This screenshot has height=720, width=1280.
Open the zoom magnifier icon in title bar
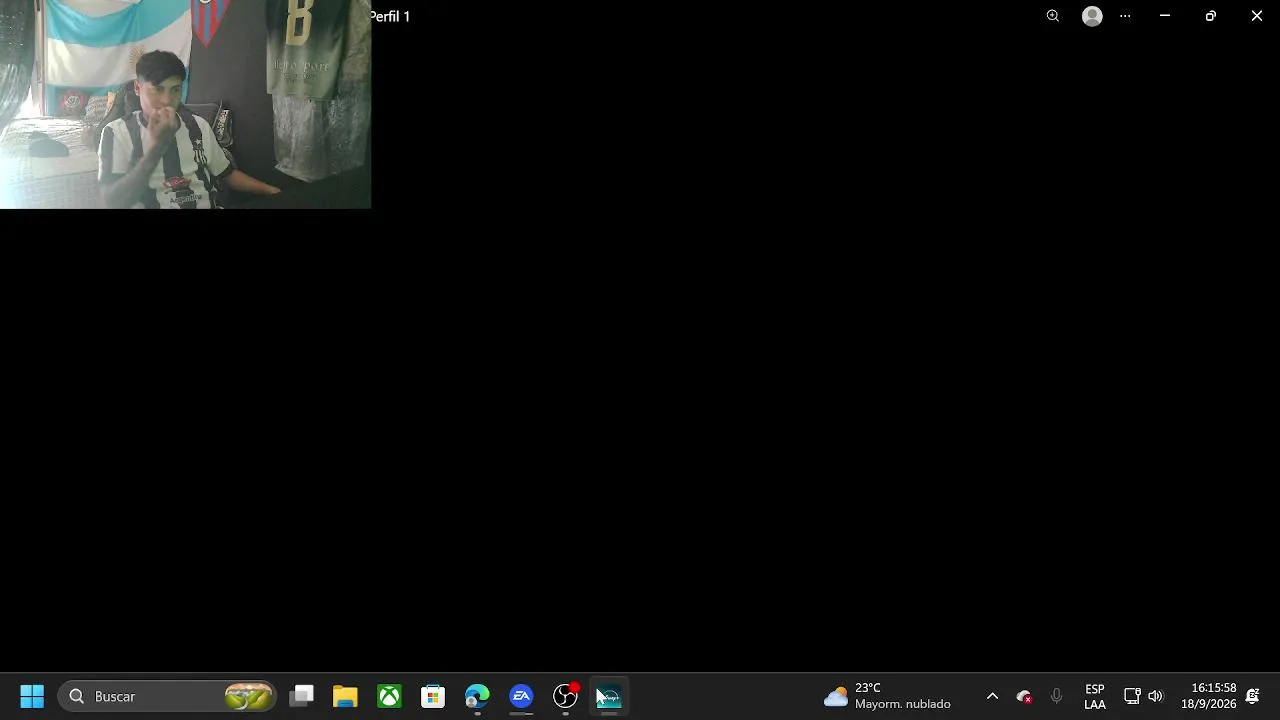pyautogui.click(x=1053, y=16)
